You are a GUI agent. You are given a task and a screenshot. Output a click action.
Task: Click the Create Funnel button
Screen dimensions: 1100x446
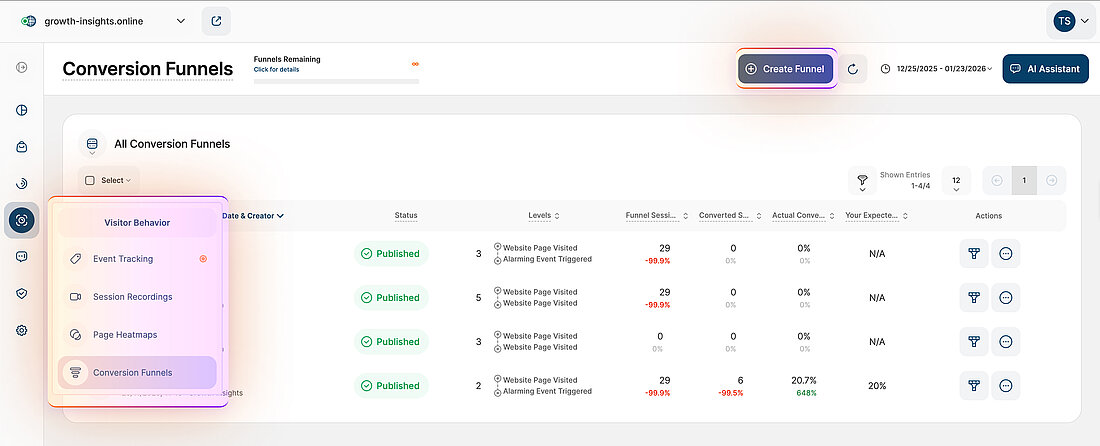click(x=786, y=69)
